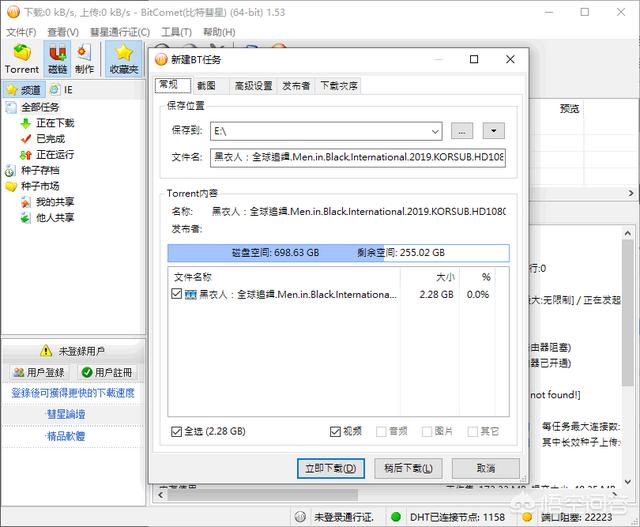Screen dimensions: 640x527
Task: Click the detail panel scroll up arrow
Action: coord(628,233)
